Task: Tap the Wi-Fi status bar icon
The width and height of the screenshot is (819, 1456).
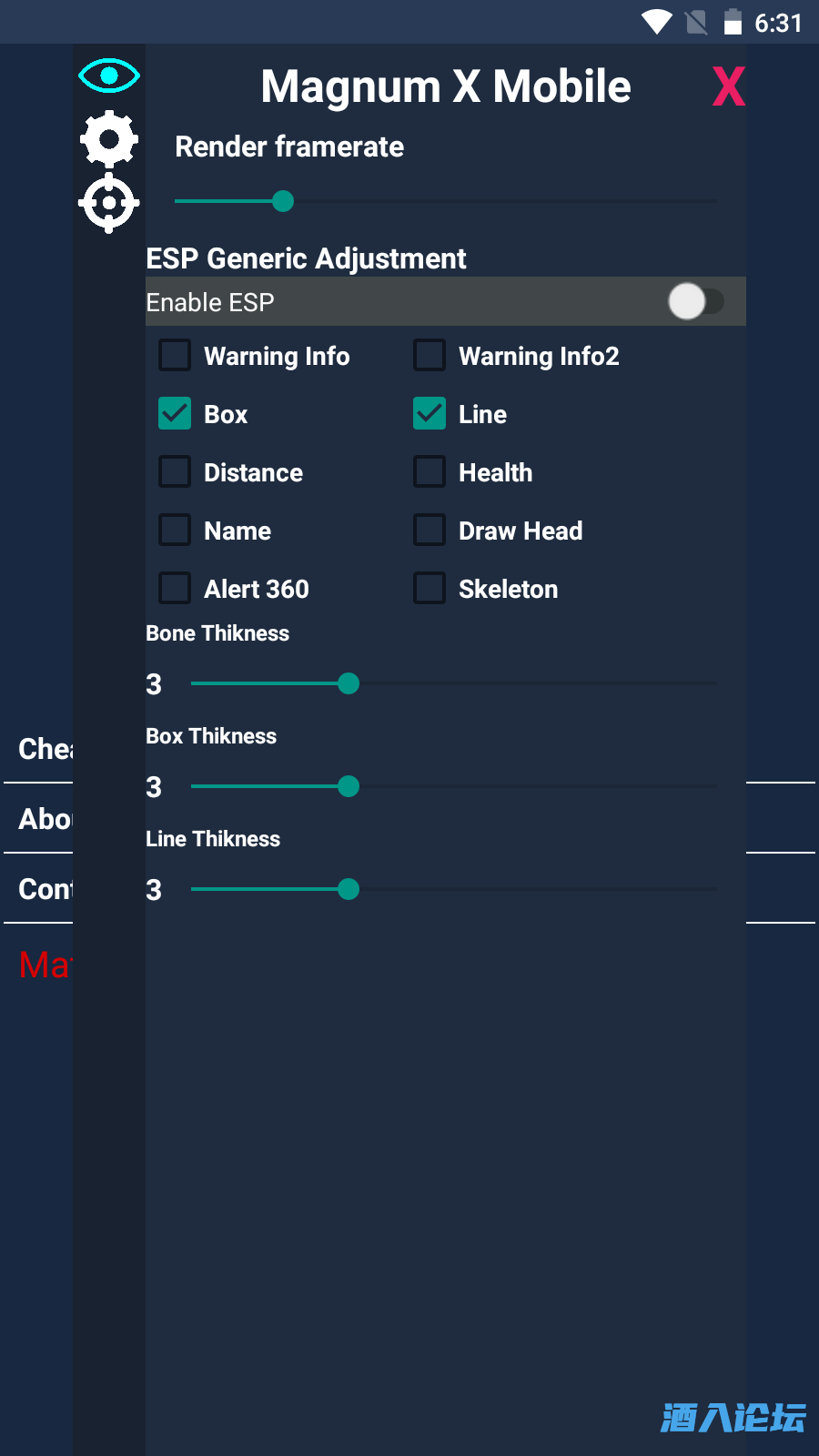Action: [656, 22]
